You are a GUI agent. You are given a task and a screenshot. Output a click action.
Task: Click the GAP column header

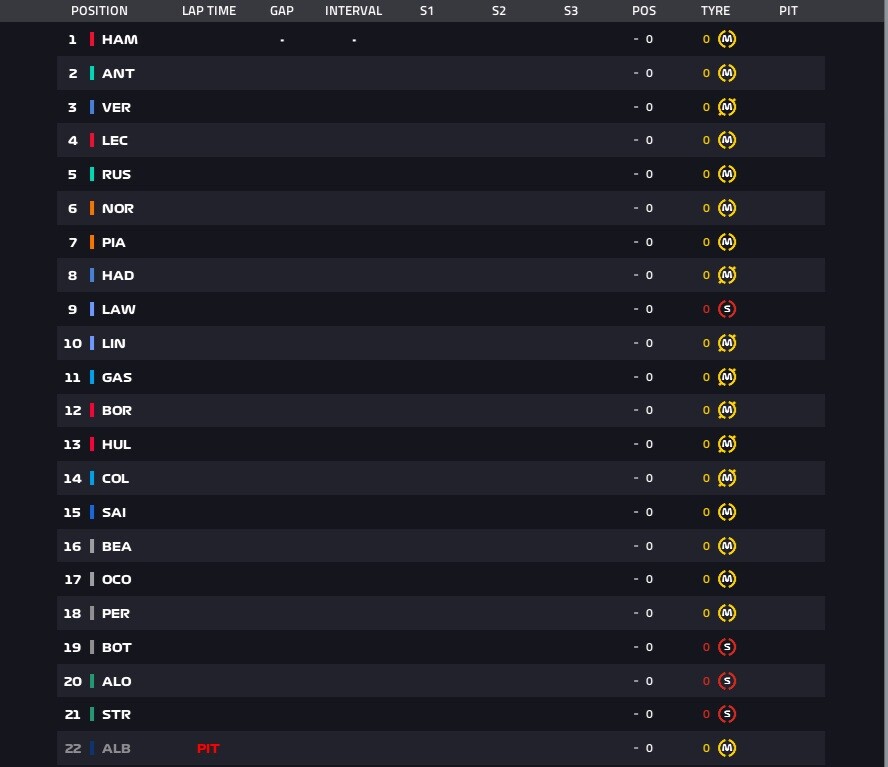pyautogui.click(x=281, y=11)
